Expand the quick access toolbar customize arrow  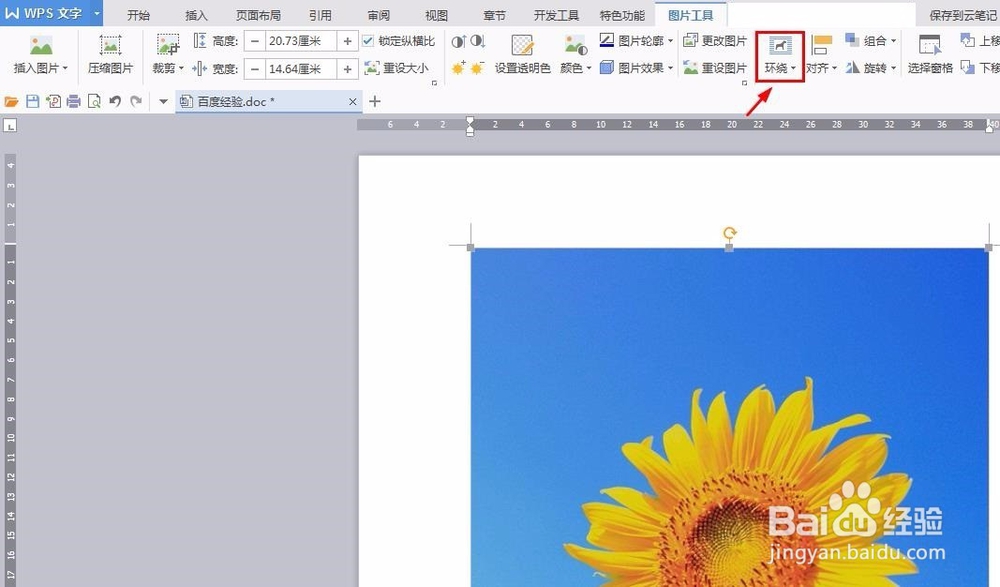click(x=163, y=101)
